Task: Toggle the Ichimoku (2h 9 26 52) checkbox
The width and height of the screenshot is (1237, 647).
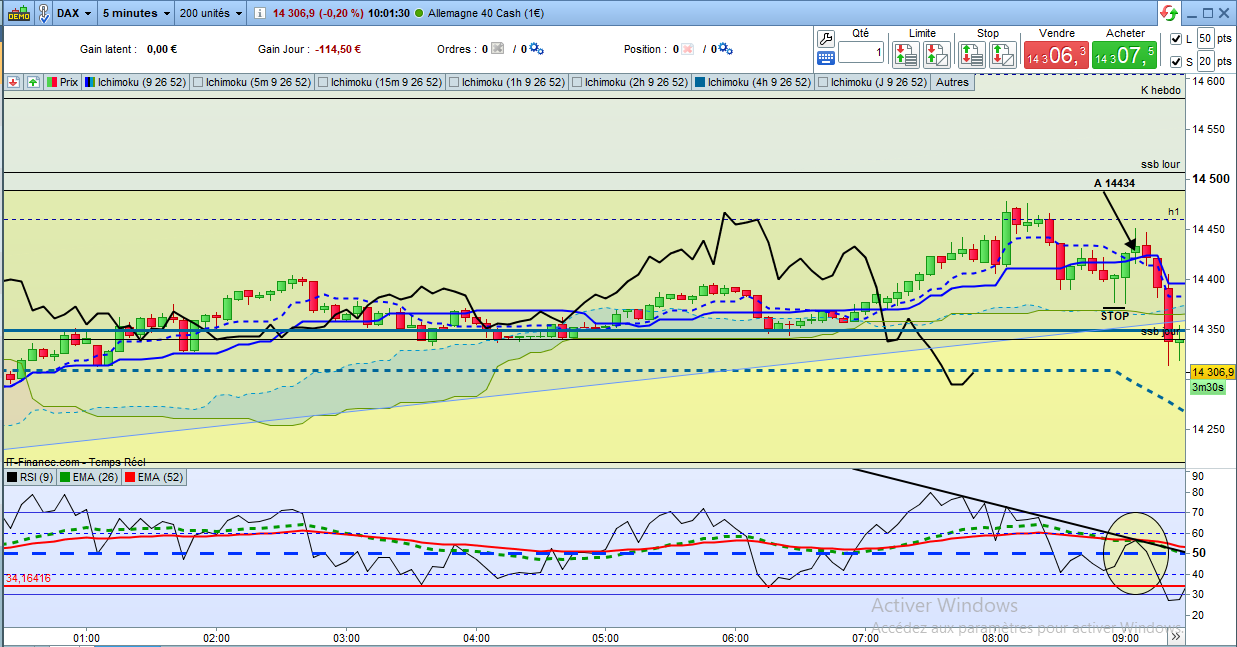Action: 576,82
